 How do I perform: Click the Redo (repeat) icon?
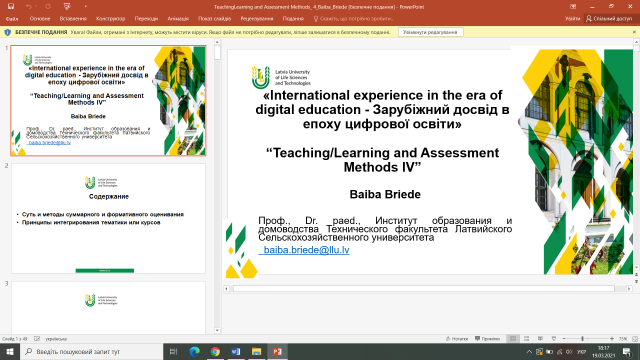pos(48,7)
